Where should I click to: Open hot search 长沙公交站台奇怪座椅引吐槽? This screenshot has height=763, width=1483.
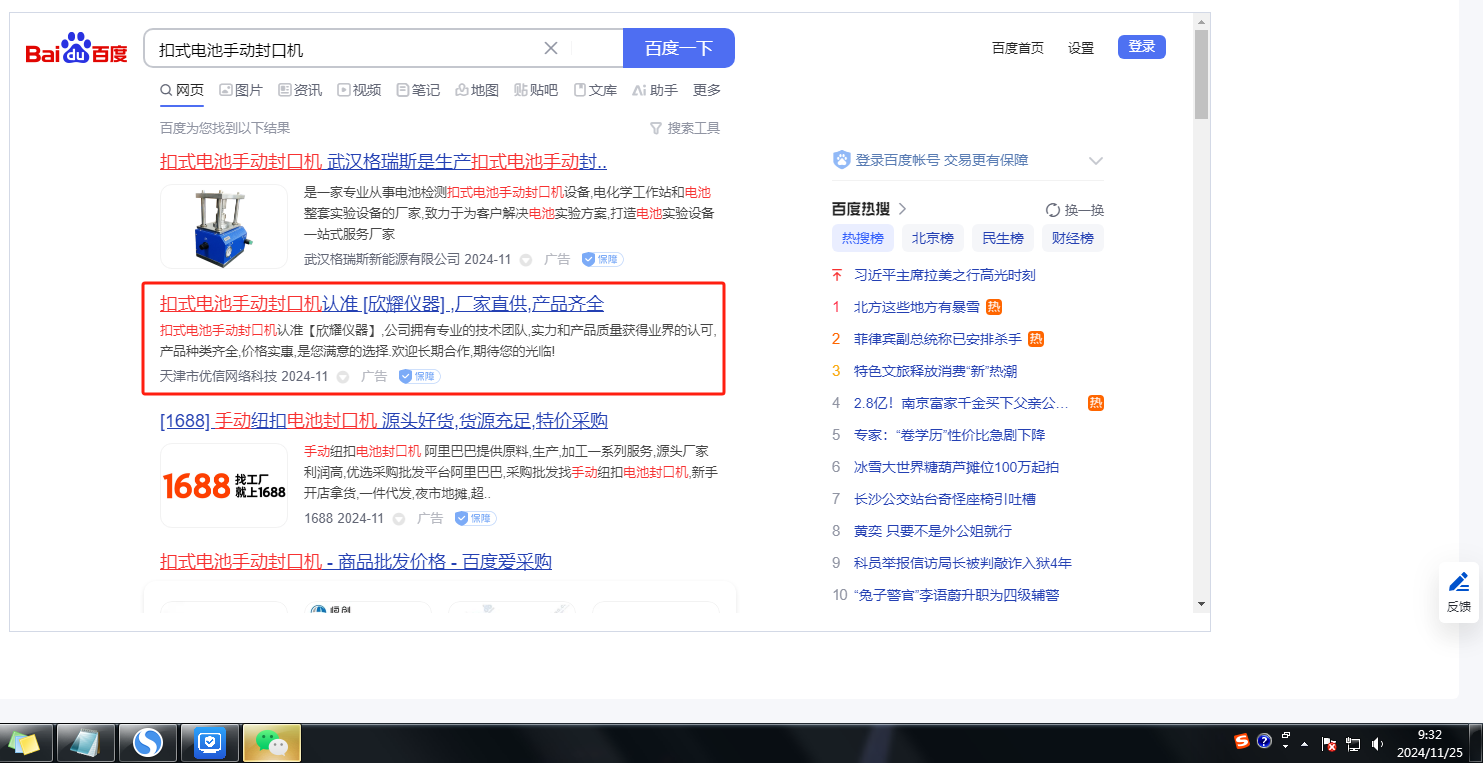click(944, 499)
